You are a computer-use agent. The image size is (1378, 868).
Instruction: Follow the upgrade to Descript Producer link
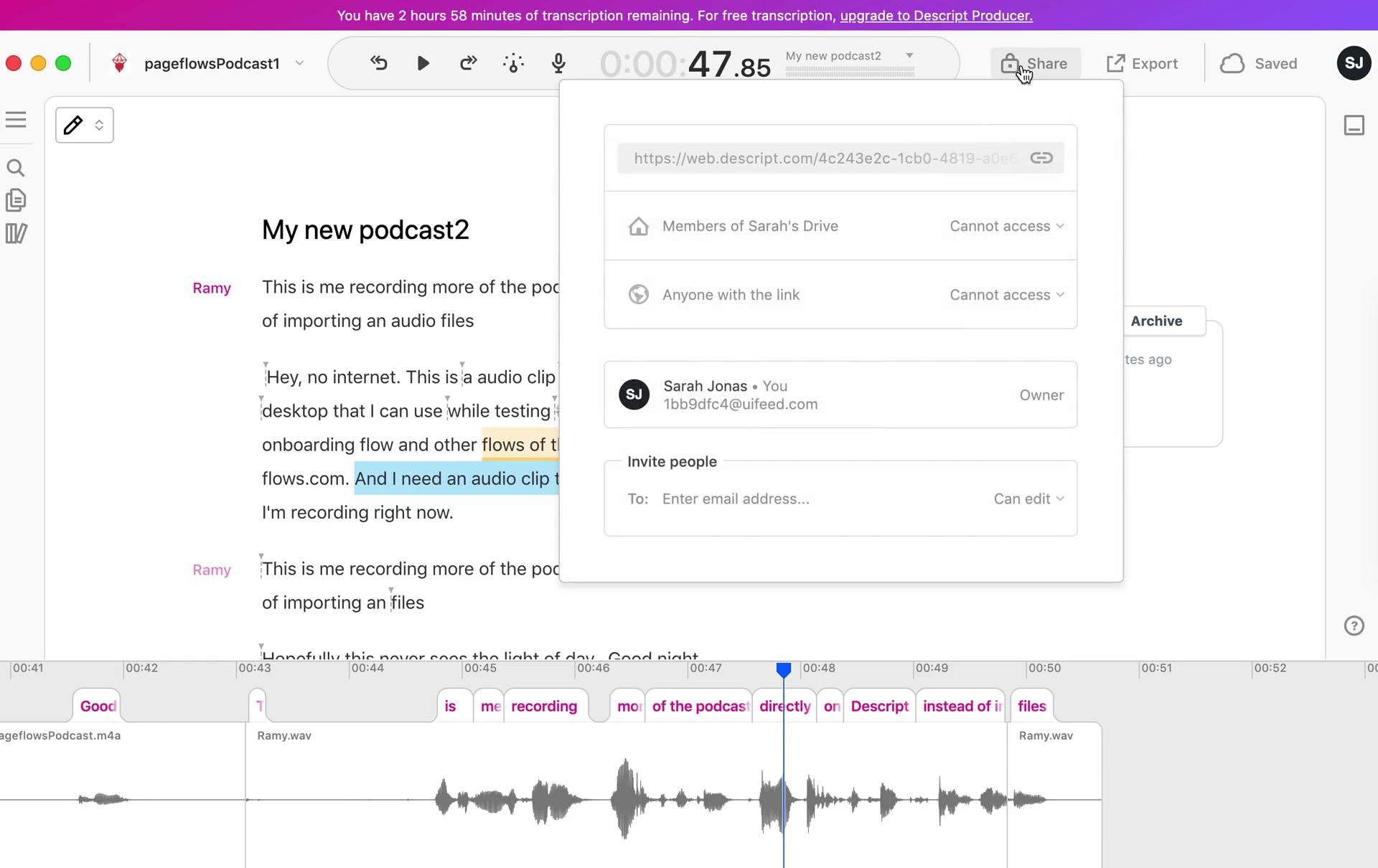936,15
